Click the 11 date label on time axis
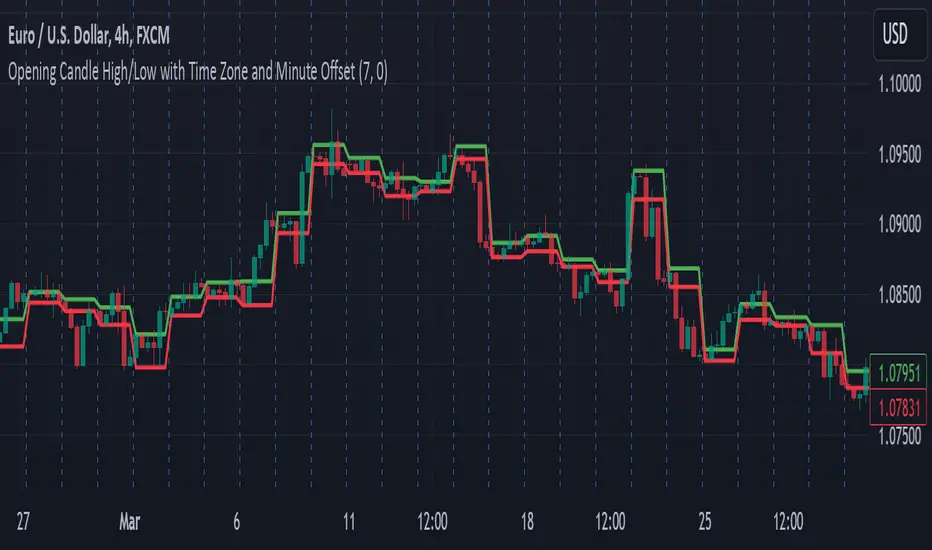The height and width of the screenshot is (550, 932). 349,521
